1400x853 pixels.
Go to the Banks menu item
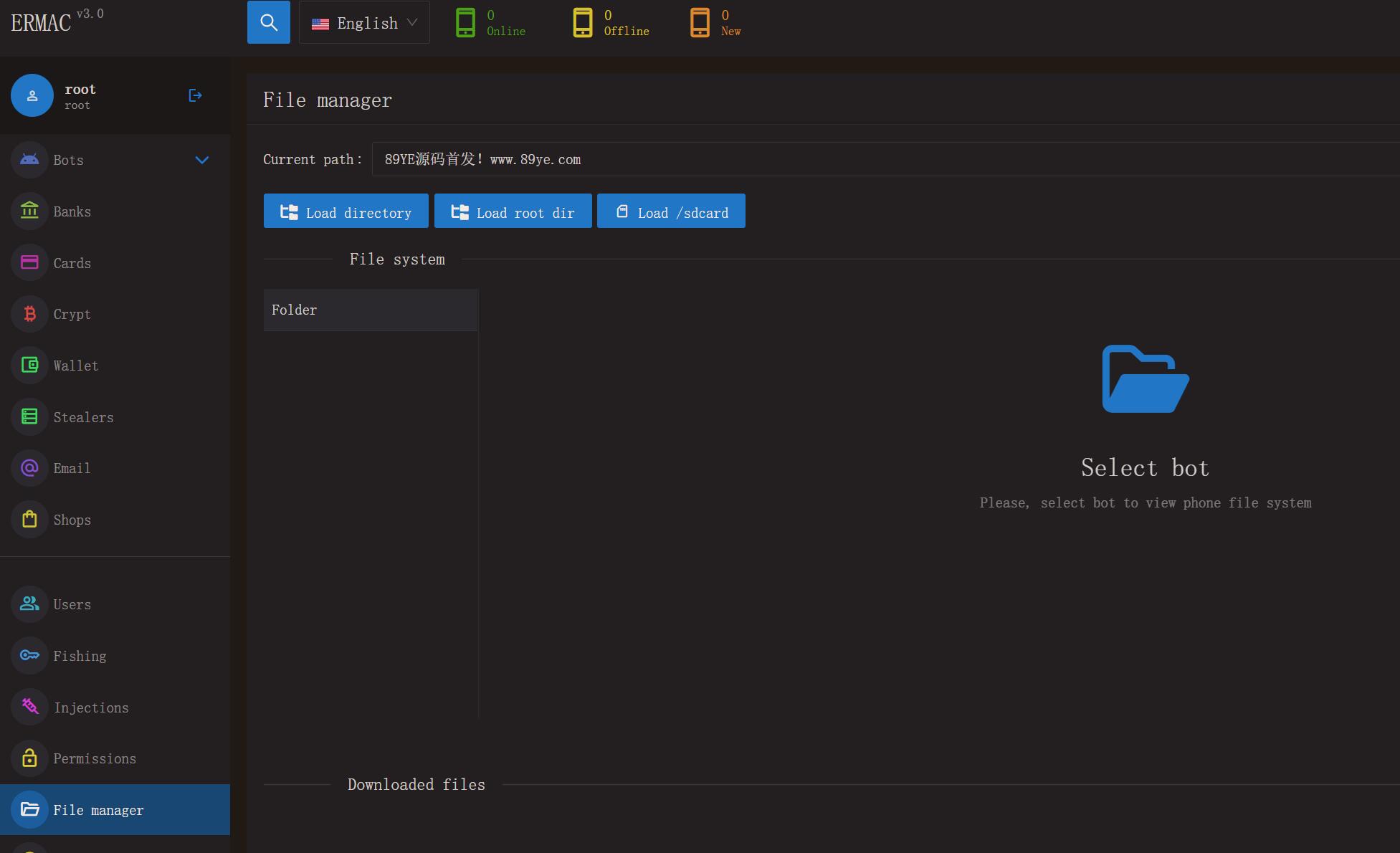(115, 211)
